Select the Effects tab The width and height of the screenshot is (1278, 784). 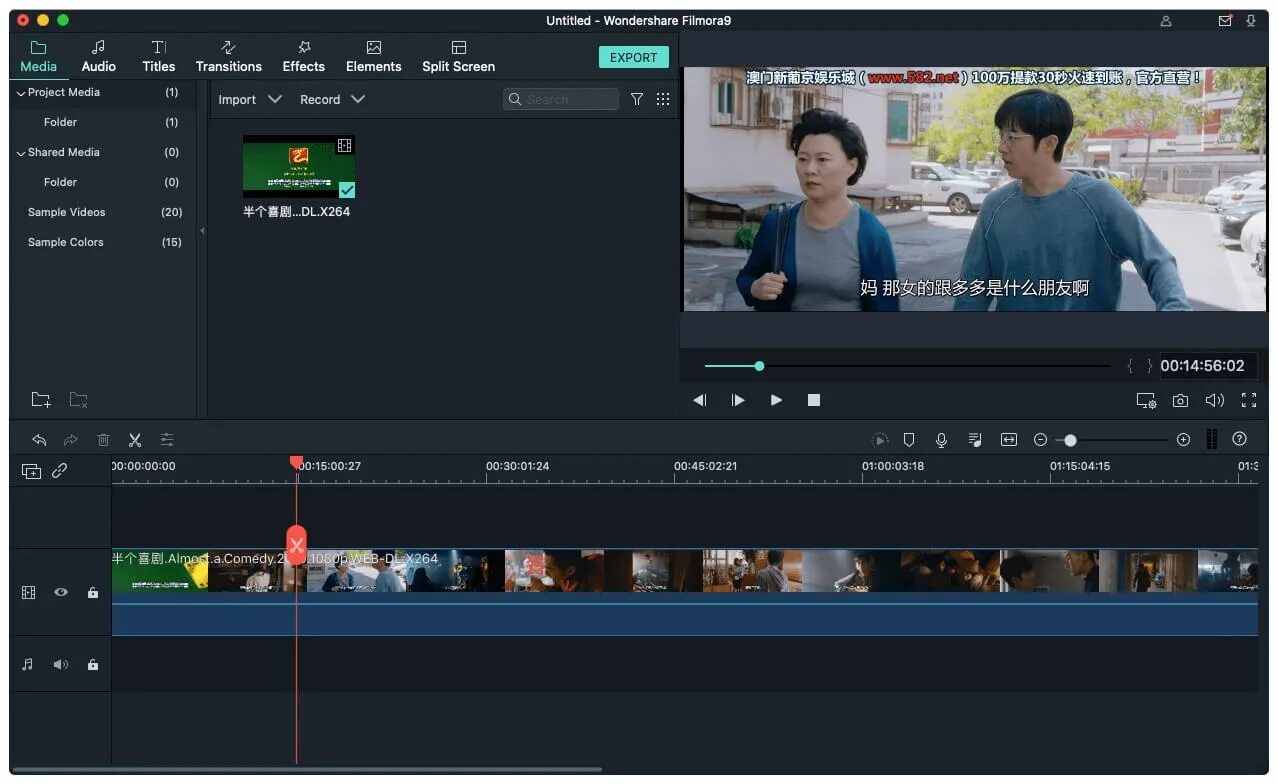[304, 57]
